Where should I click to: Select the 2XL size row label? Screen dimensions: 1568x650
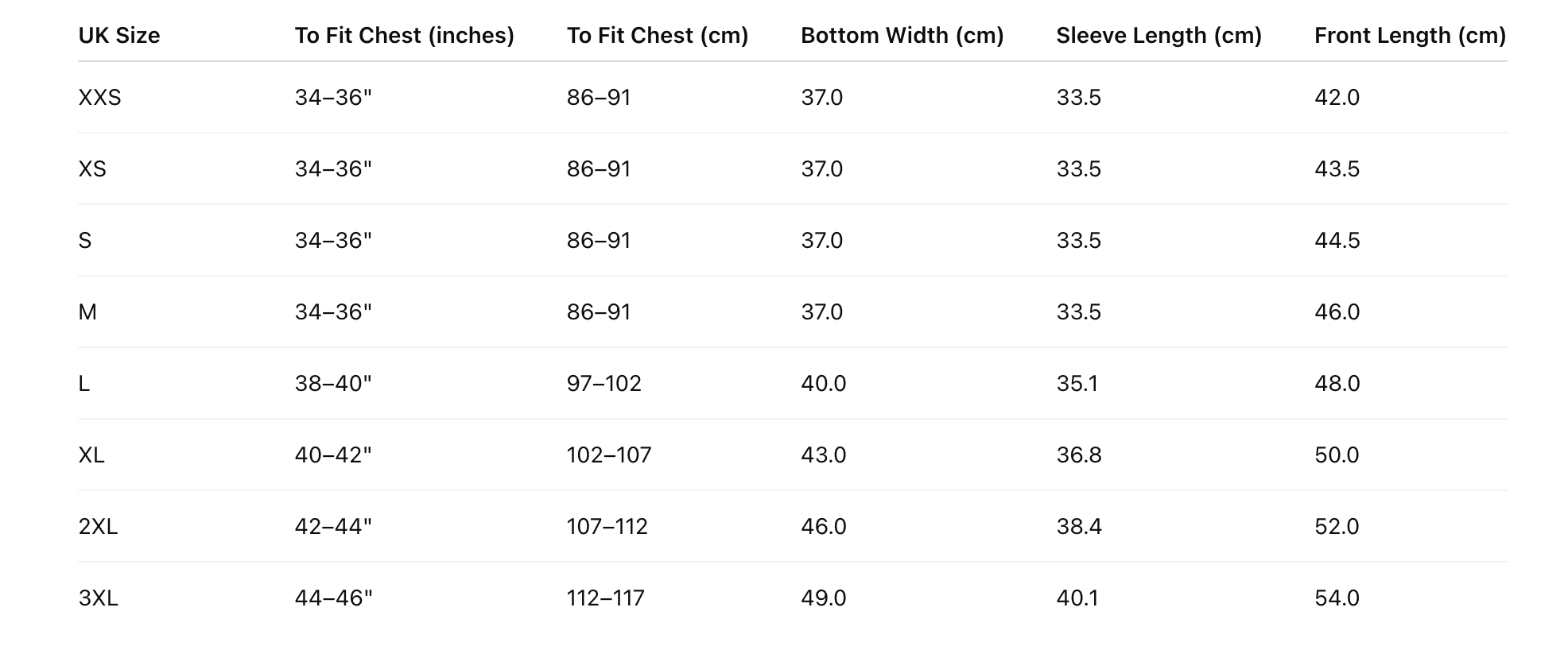[x=98, y=527]
